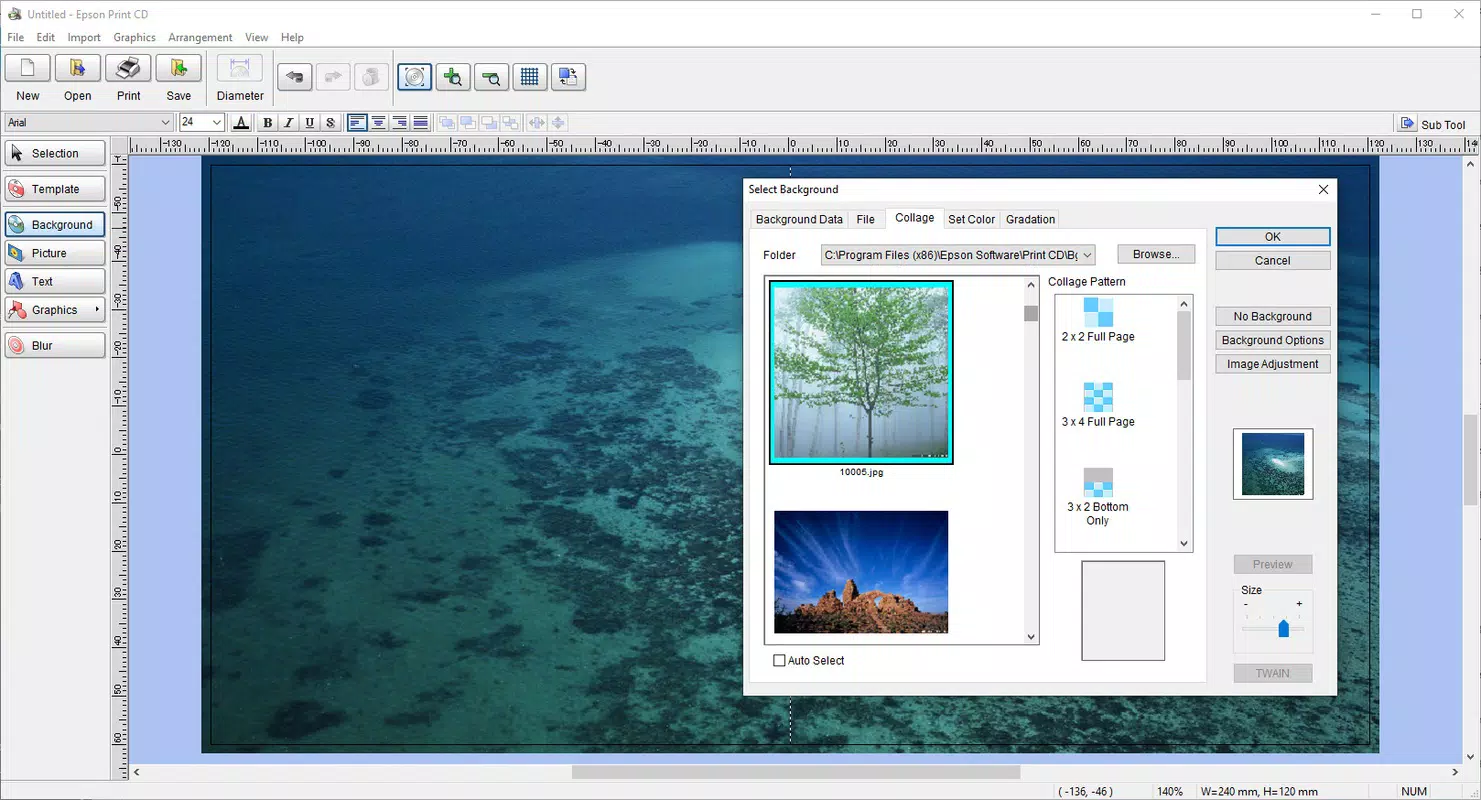Choose the 3 x 4 Full Page pattern

1098,405
